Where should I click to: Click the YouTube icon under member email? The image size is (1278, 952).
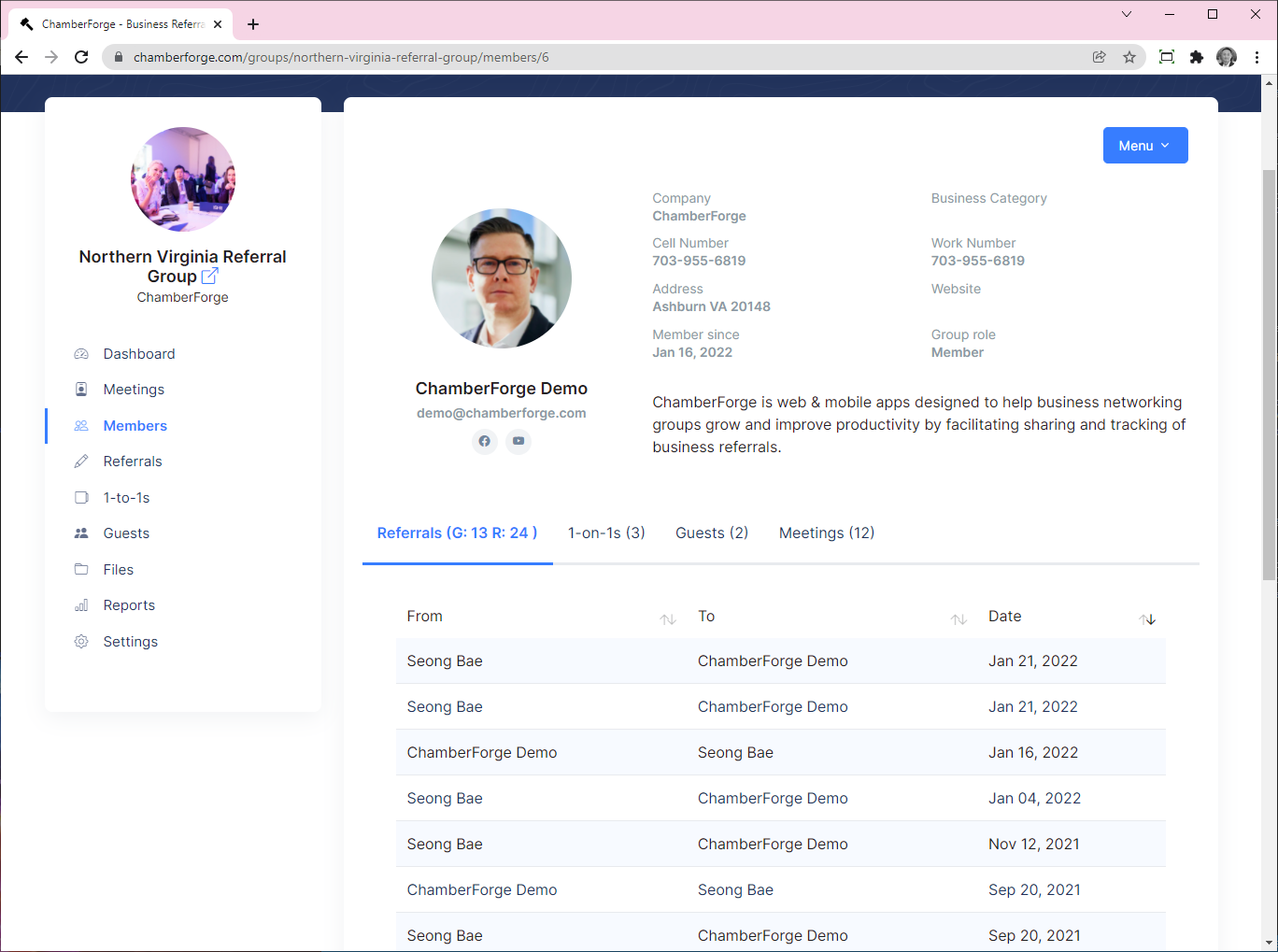[x=518, y=441]
